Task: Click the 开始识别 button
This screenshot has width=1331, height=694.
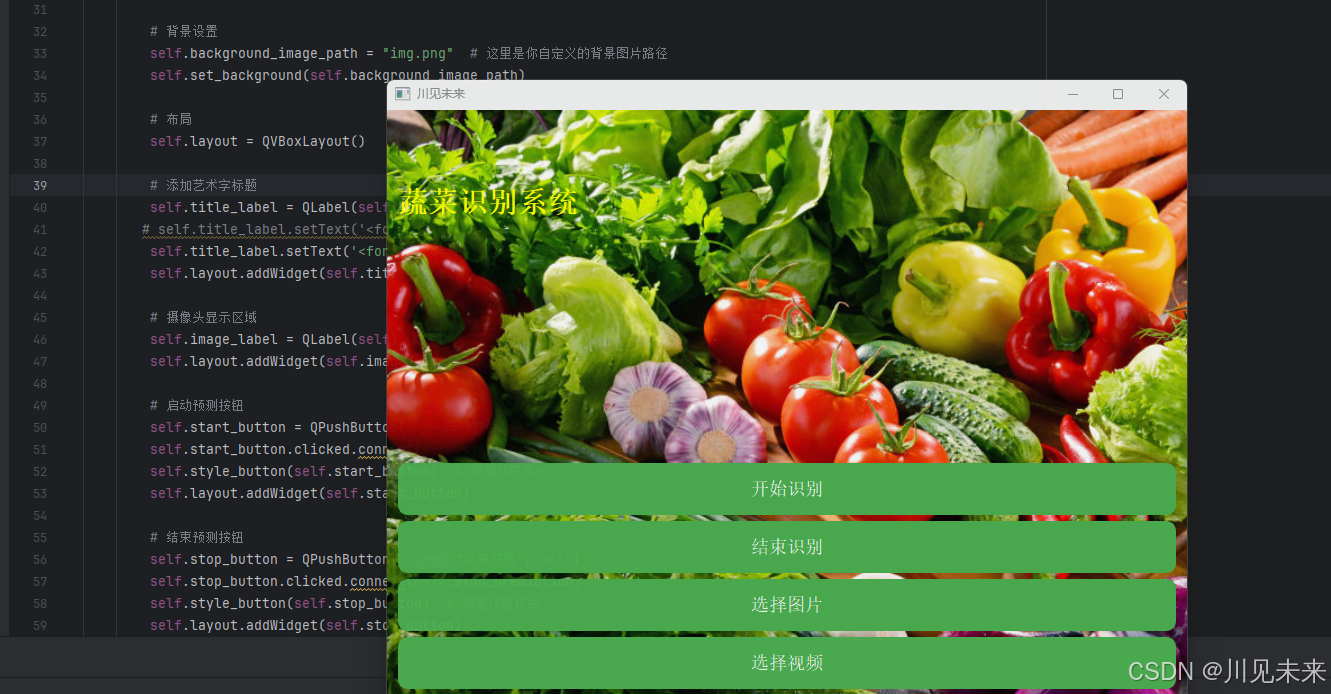Action: (786, 489)
